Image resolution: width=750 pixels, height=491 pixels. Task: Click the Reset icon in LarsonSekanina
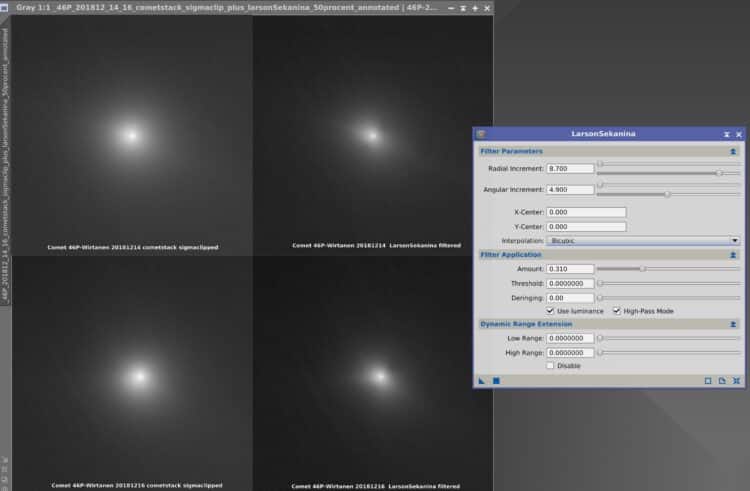[x=737, y=381]
